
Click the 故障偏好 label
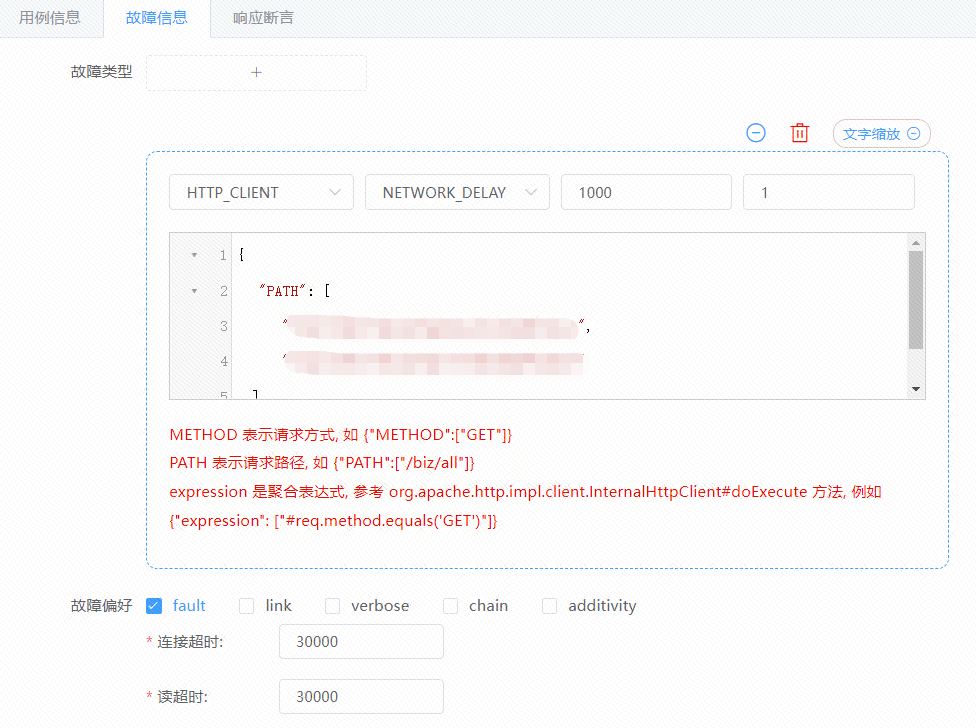point(101,606)
